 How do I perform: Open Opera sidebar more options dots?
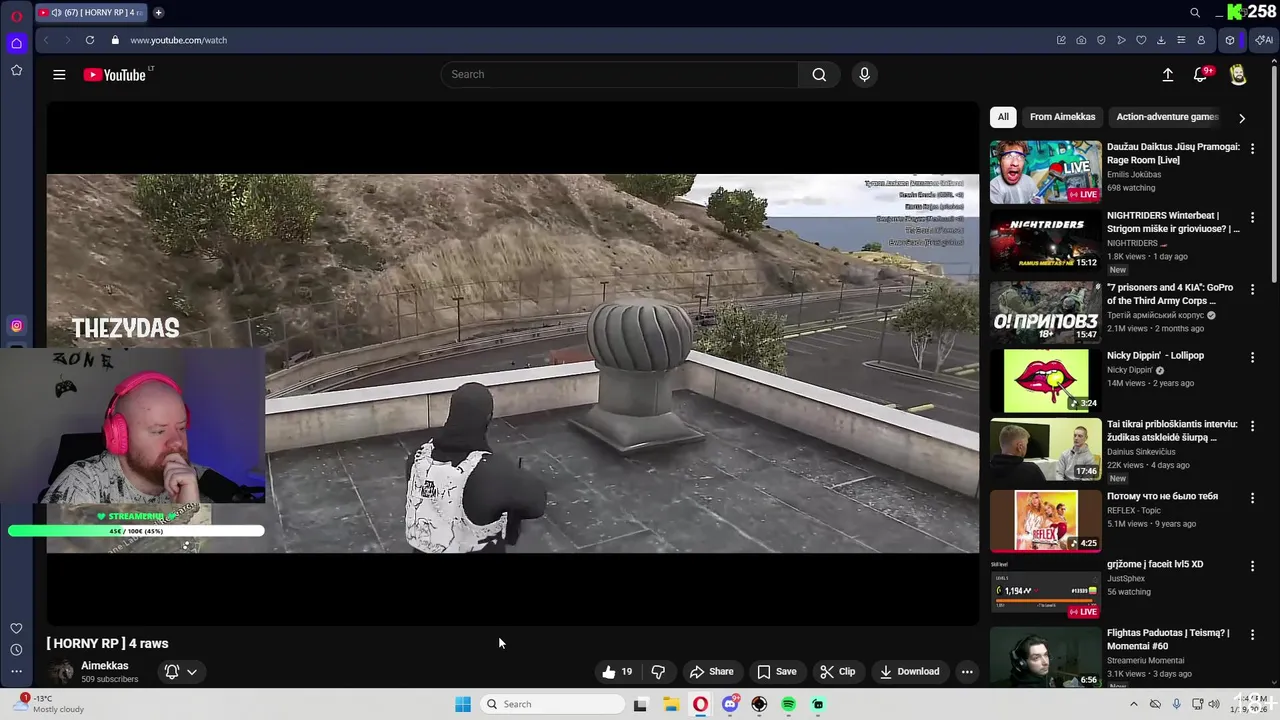point(16,672)
